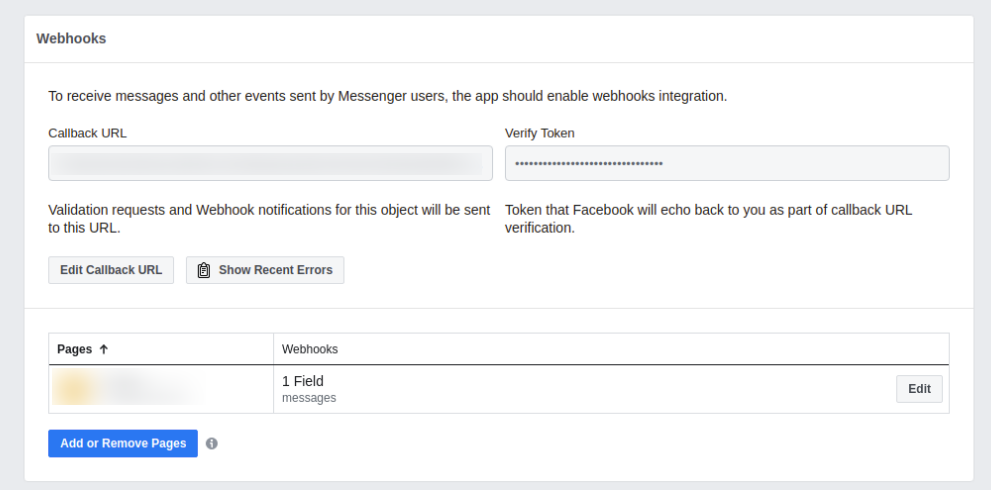This screenshot has width=991, height=492.
Task: Open Edit Callback URL dialog
Action: coord(111,271)
